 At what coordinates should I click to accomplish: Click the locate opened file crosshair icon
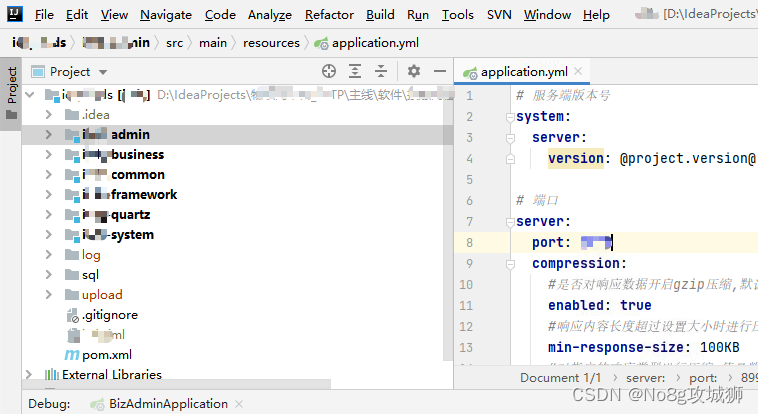329,72
